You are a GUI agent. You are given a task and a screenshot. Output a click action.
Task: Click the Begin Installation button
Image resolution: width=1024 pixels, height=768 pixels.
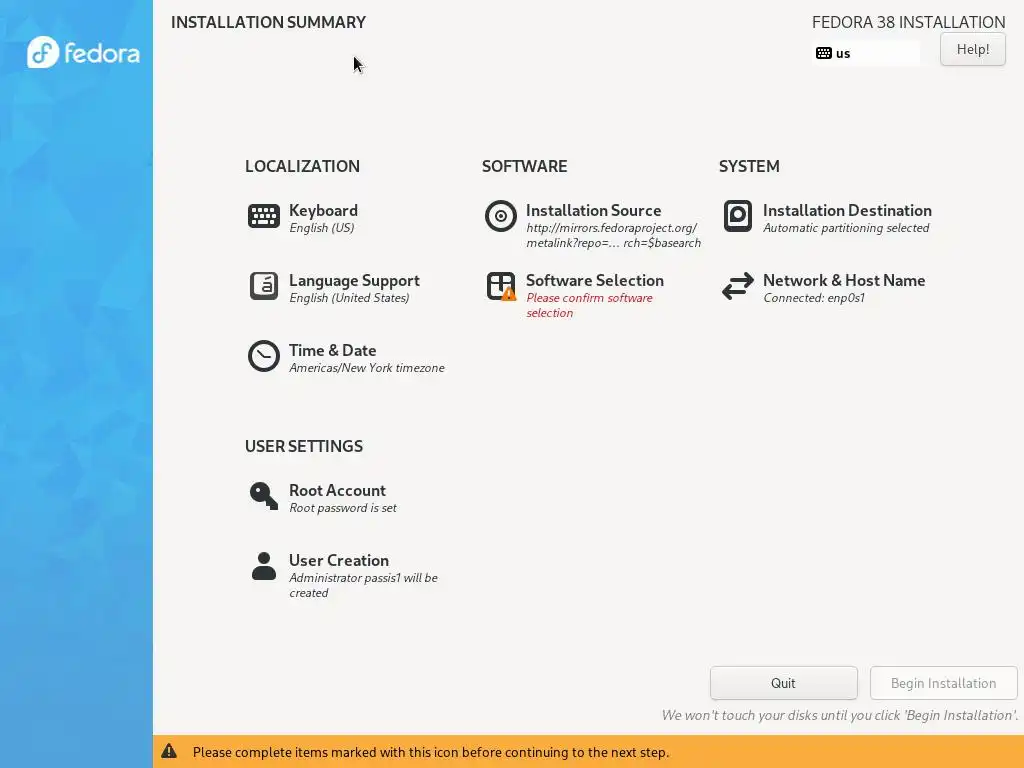[x=943, y=683]
